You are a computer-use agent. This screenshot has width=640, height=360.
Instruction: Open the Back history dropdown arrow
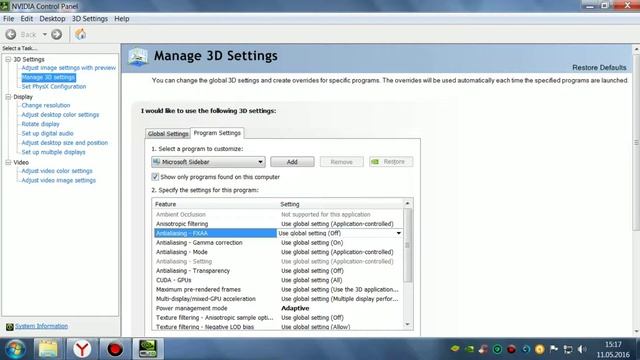[45, 35]
